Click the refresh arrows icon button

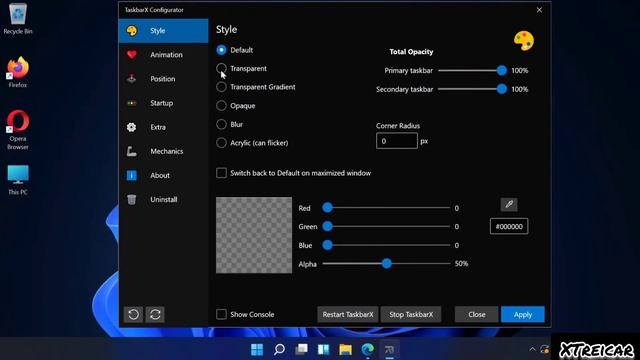click(x=155, y=314)
